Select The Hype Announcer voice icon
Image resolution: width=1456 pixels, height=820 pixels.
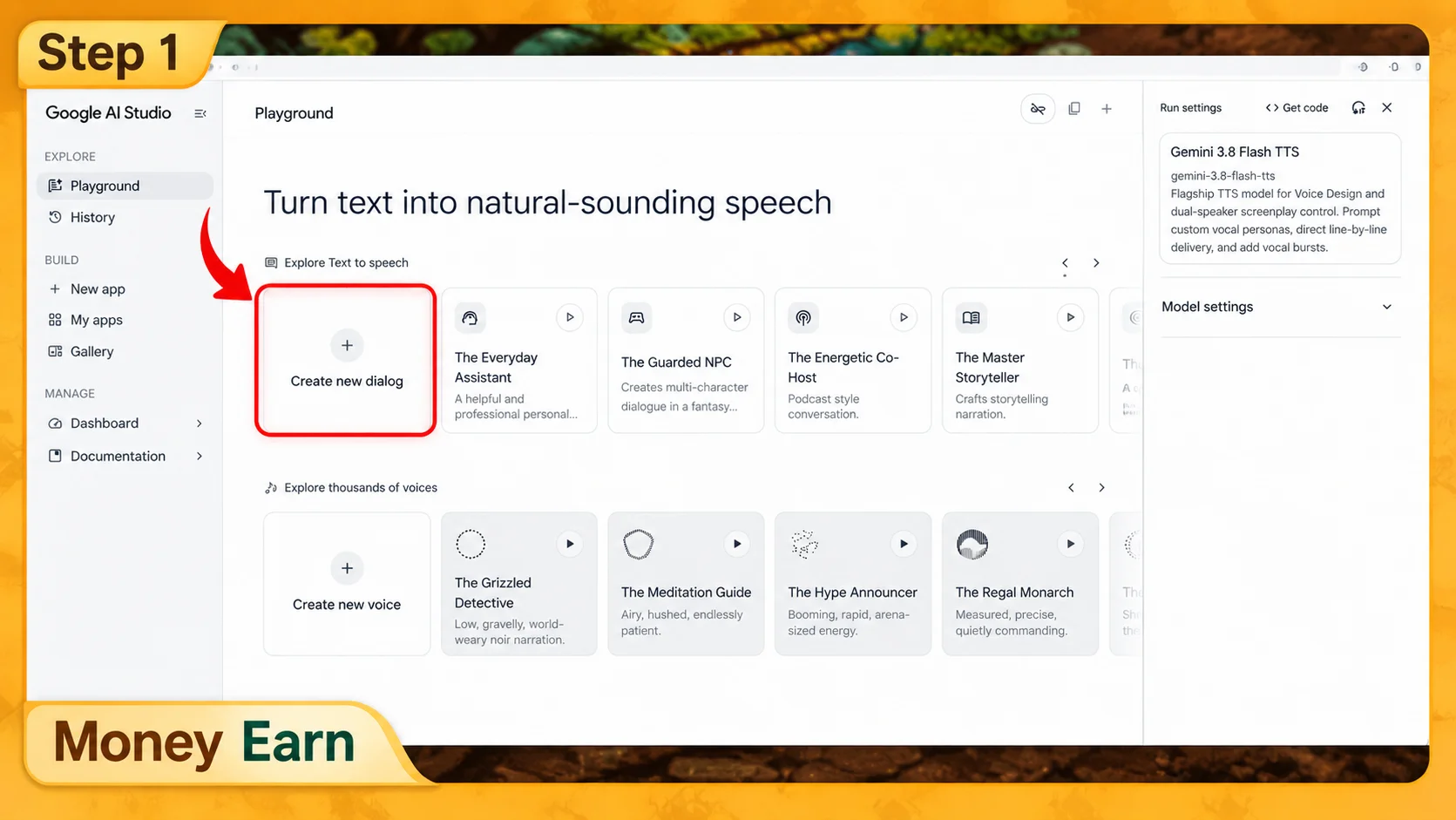click(804, 544)
